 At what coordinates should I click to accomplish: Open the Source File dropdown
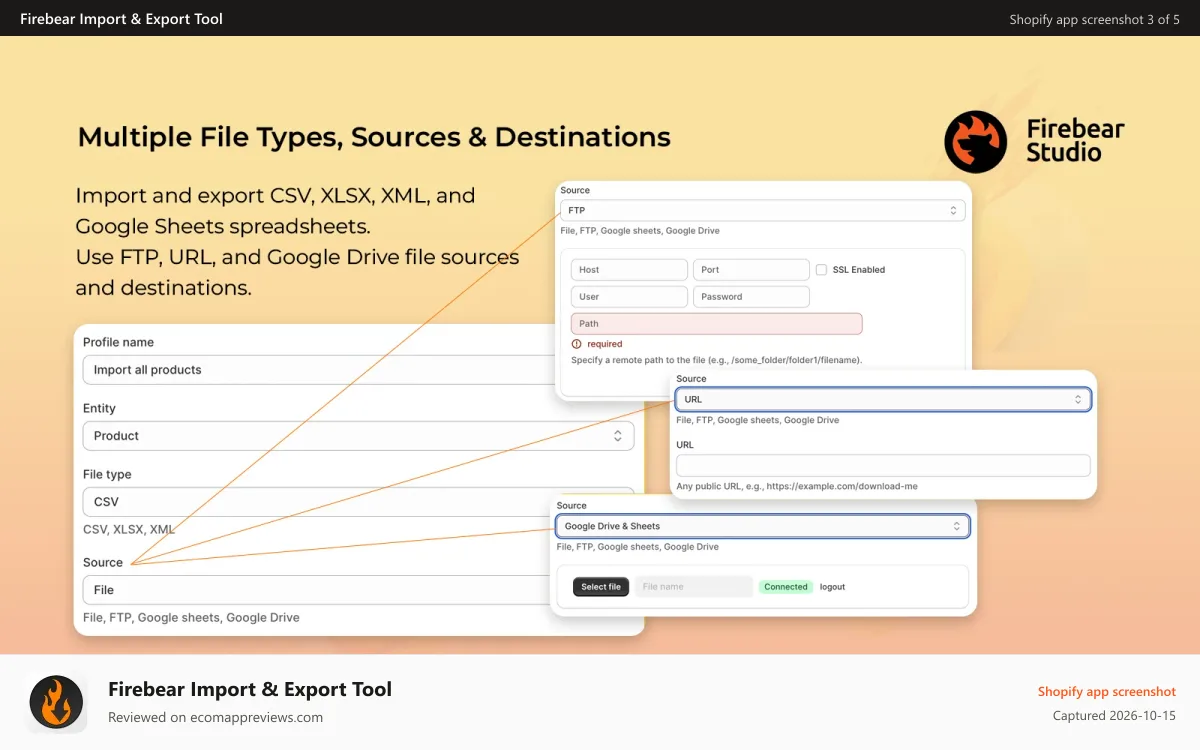[317, 590]
